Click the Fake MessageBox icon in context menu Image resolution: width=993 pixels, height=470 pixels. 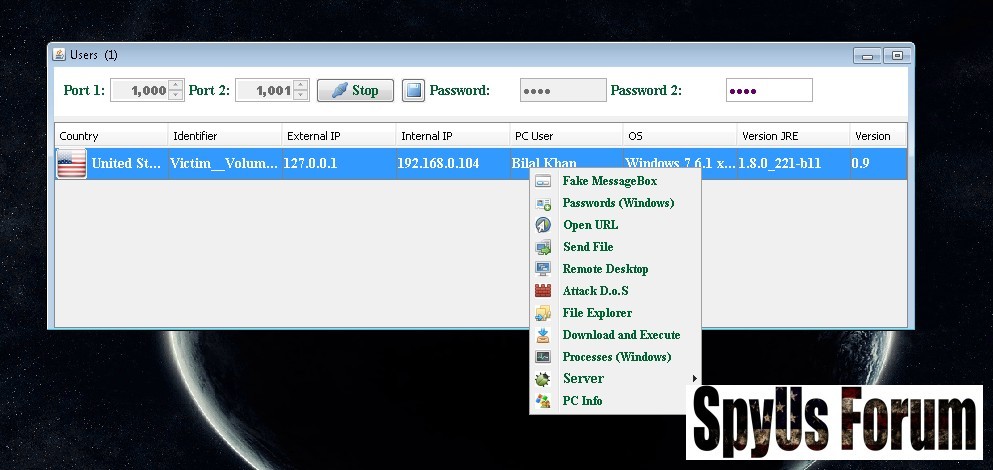(543, 181)
